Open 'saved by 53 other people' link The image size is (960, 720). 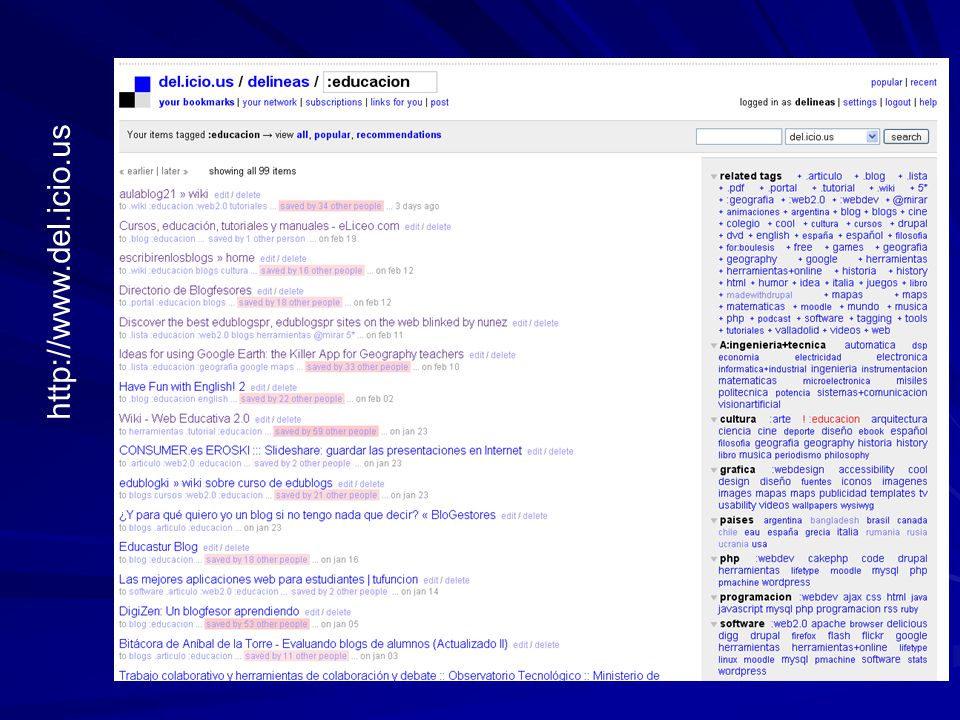[x=257, y=624]
